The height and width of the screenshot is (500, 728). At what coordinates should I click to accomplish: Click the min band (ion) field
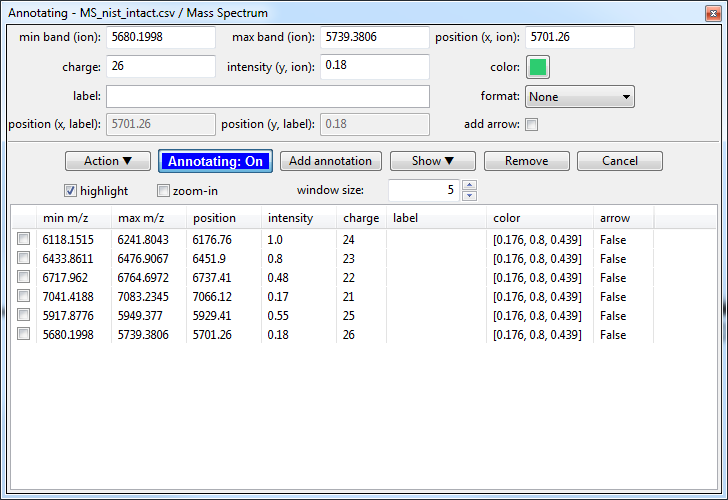(160, 37)
